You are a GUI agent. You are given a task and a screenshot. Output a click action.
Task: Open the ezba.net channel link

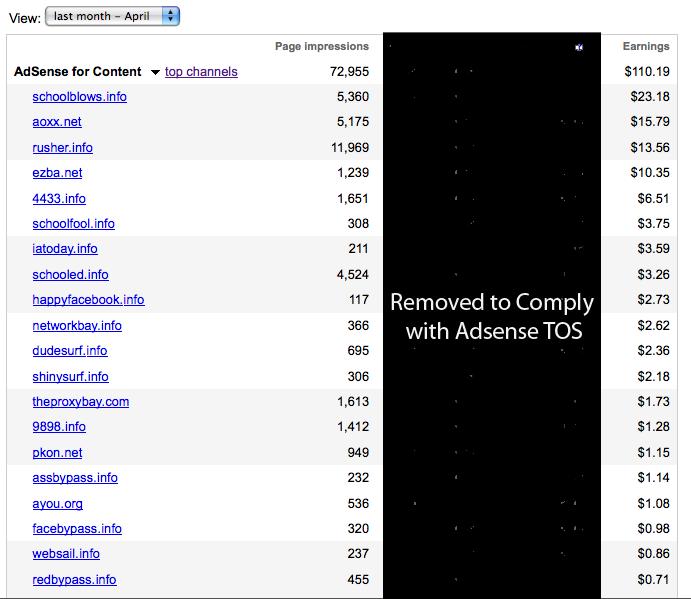click(x=57, y=173)
